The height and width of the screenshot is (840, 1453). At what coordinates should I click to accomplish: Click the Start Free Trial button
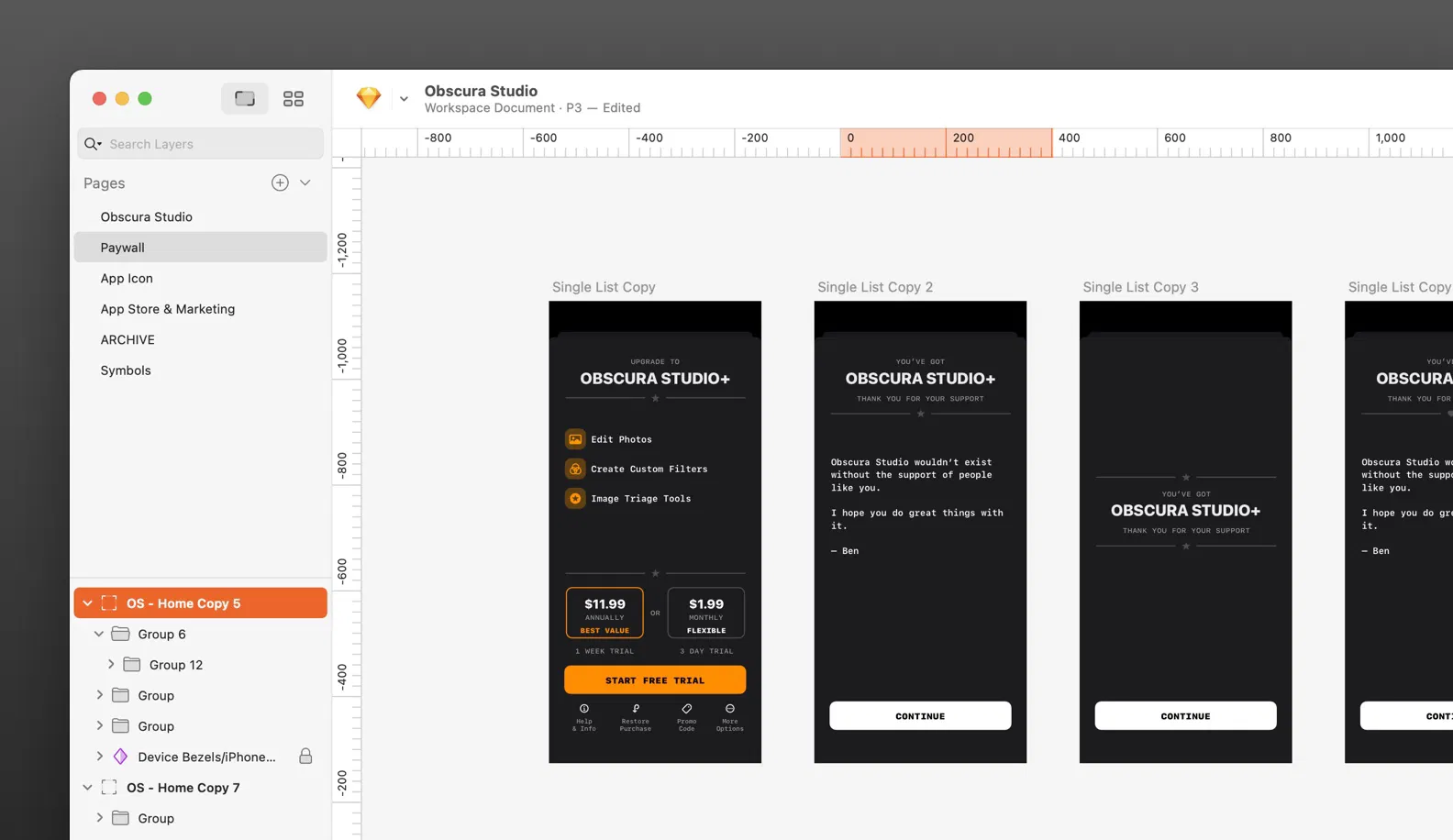(654, 680)
